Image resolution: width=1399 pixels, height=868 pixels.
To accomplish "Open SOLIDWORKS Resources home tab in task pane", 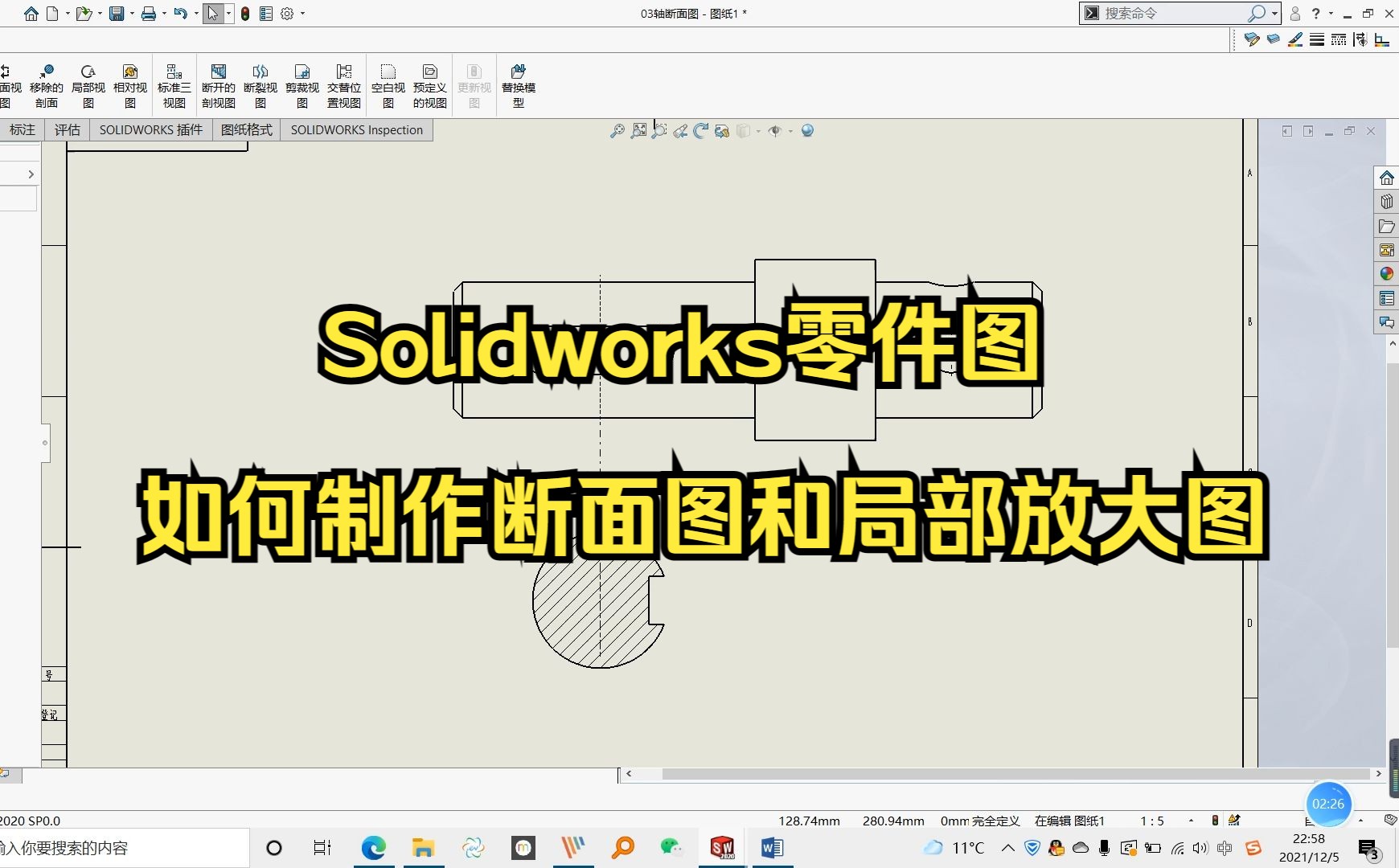I will 1387,178.
